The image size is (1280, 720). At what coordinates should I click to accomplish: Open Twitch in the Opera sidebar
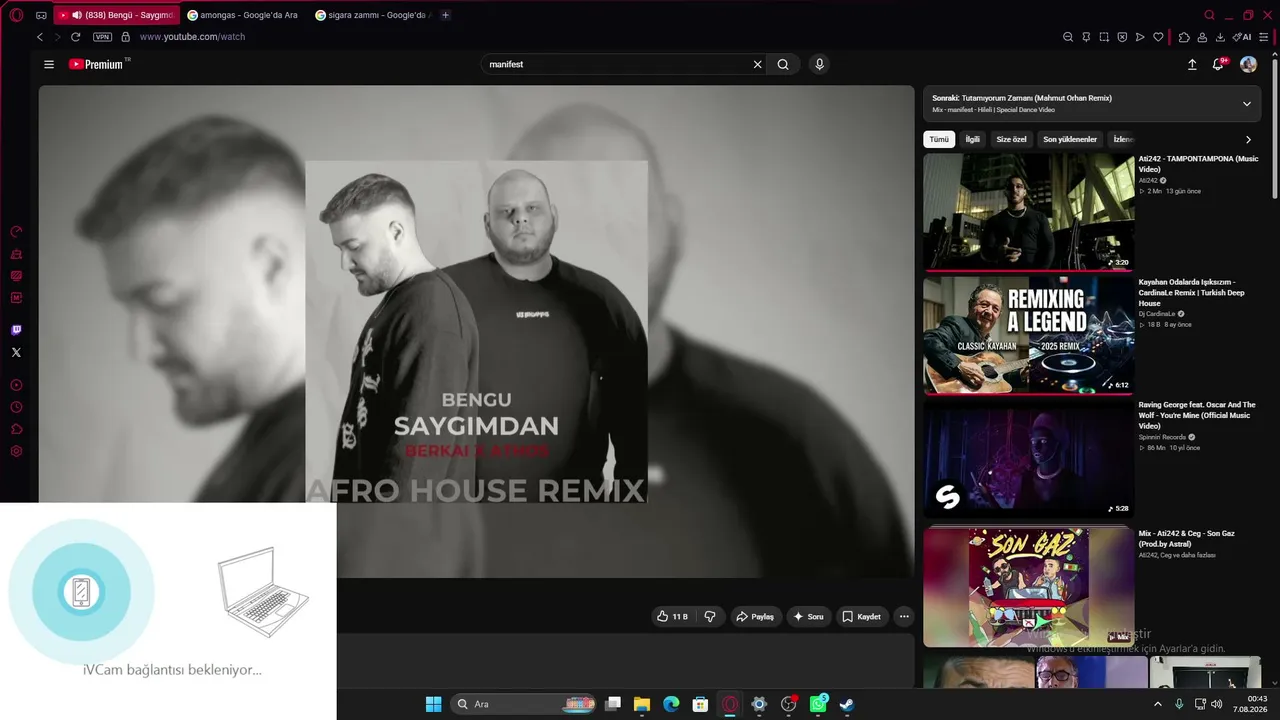tap(16, 330)
